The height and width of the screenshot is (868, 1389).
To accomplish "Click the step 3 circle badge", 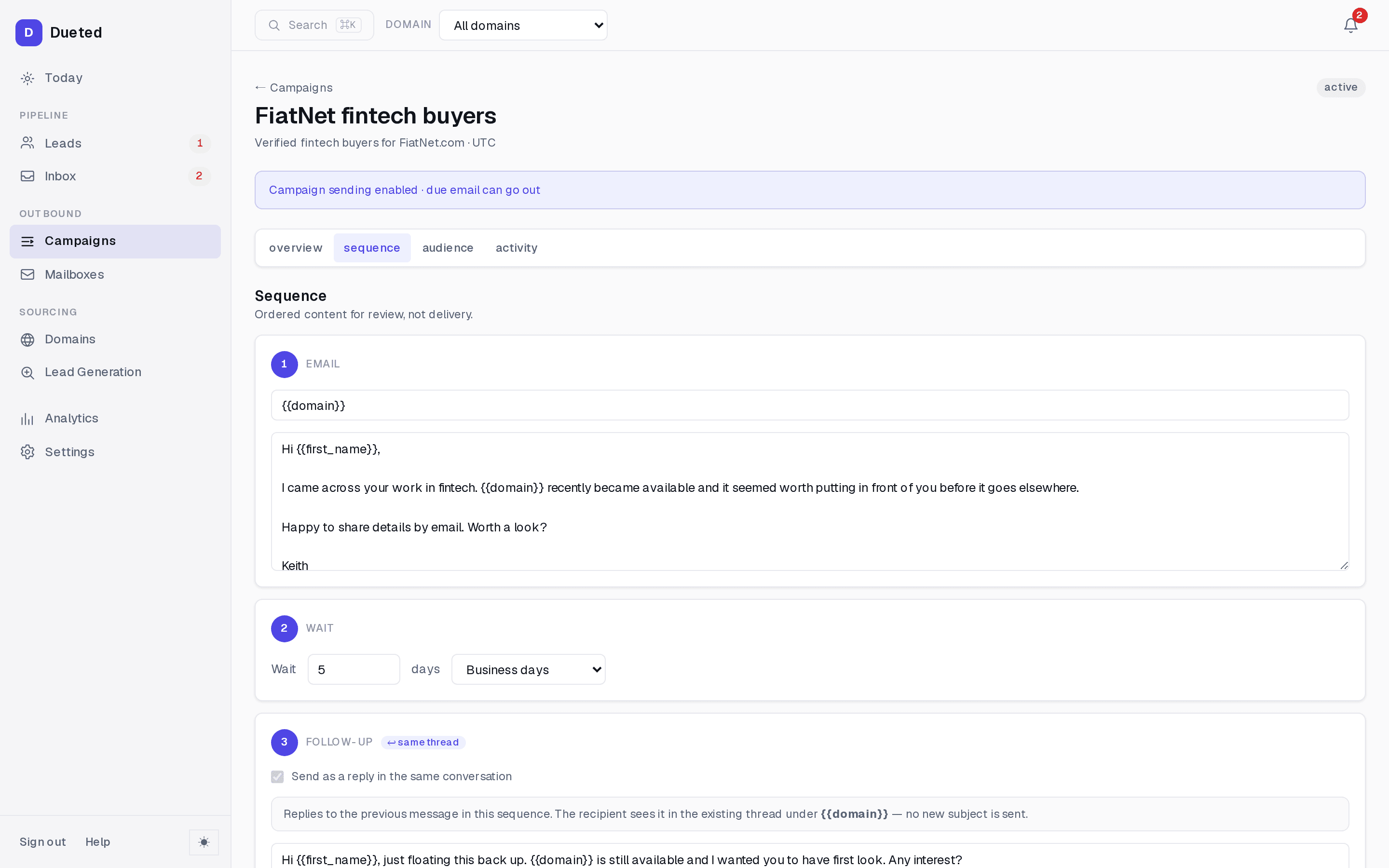I will (284, 742).
